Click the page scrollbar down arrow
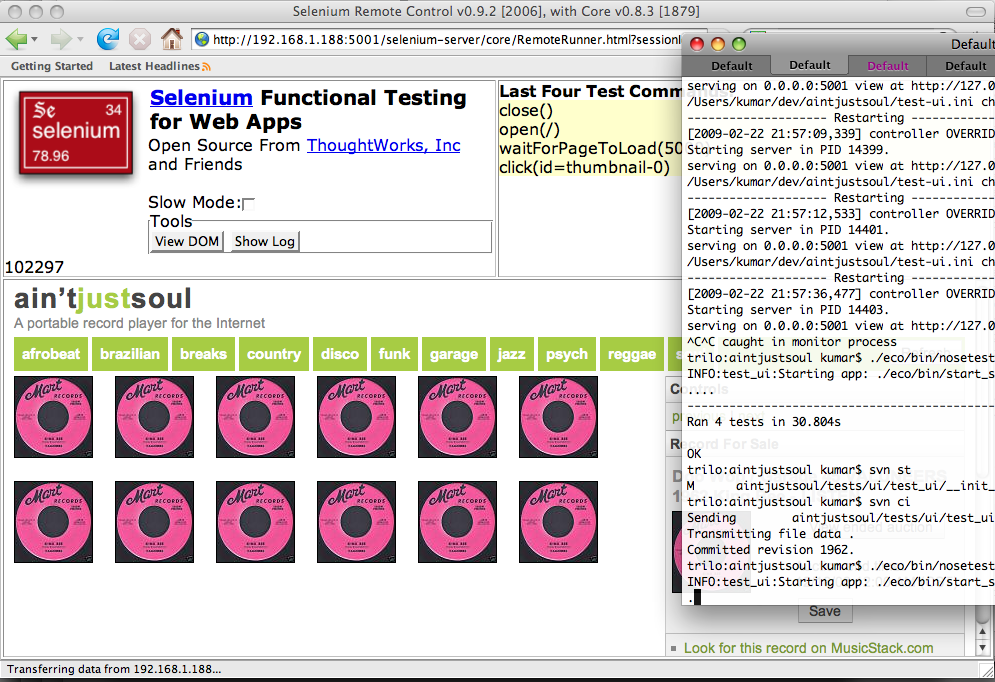 (x=983, y=648)
